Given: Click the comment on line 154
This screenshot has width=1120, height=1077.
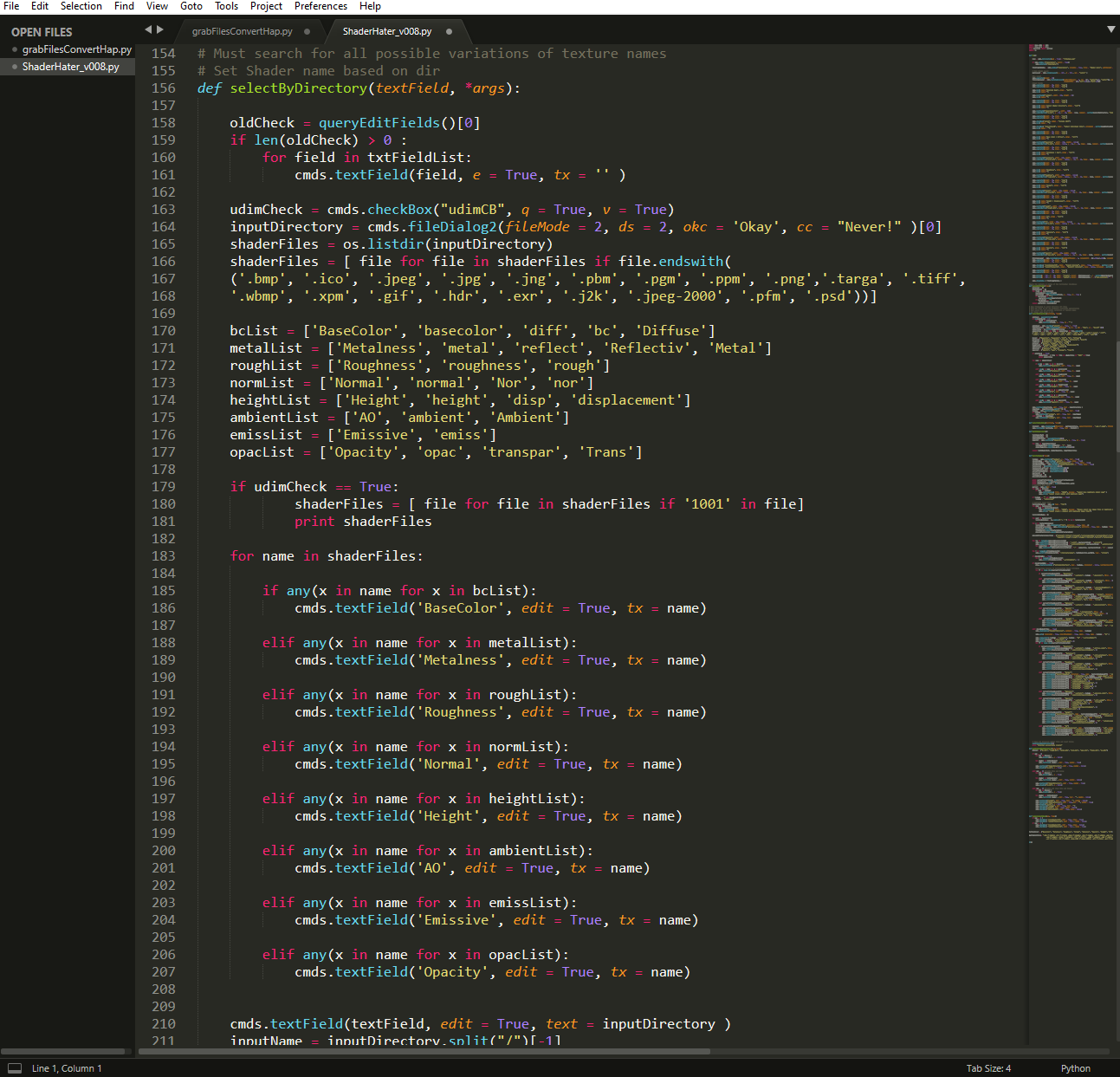Looking at the screenshot, I should coord(432,54).
